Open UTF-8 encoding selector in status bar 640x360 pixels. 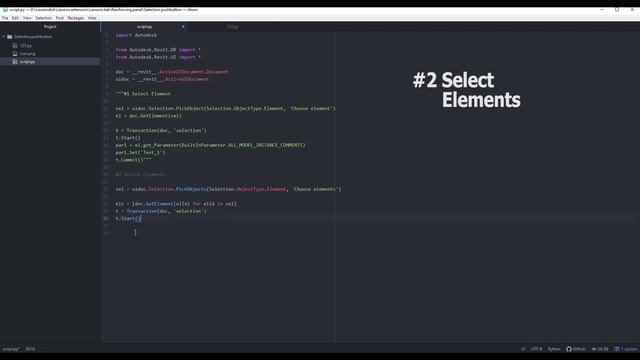536,349
